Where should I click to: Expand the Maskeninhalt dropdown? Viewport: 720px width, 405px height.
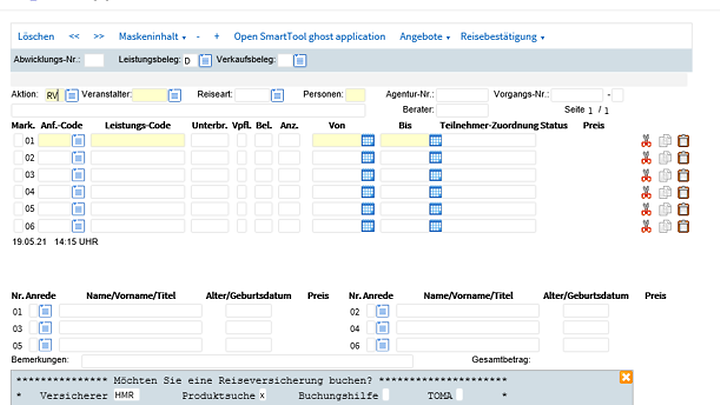click(x=155, y=37)
